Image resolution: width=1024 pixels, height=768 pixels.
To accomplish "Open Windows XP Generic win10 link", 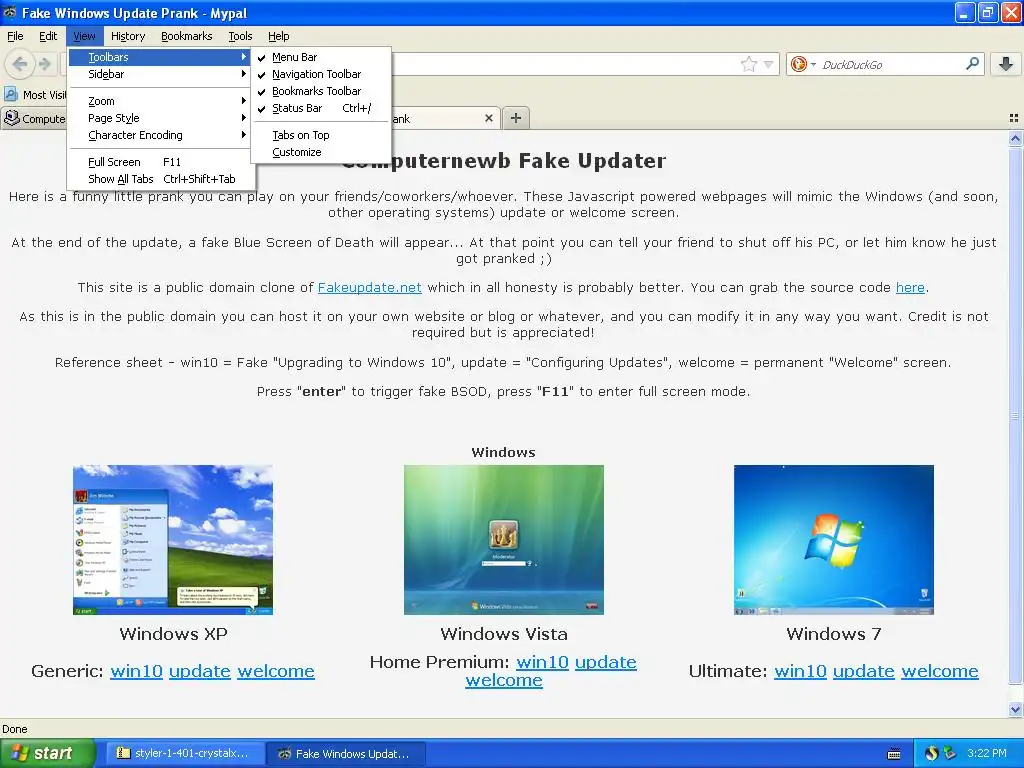I will point(136,671).
